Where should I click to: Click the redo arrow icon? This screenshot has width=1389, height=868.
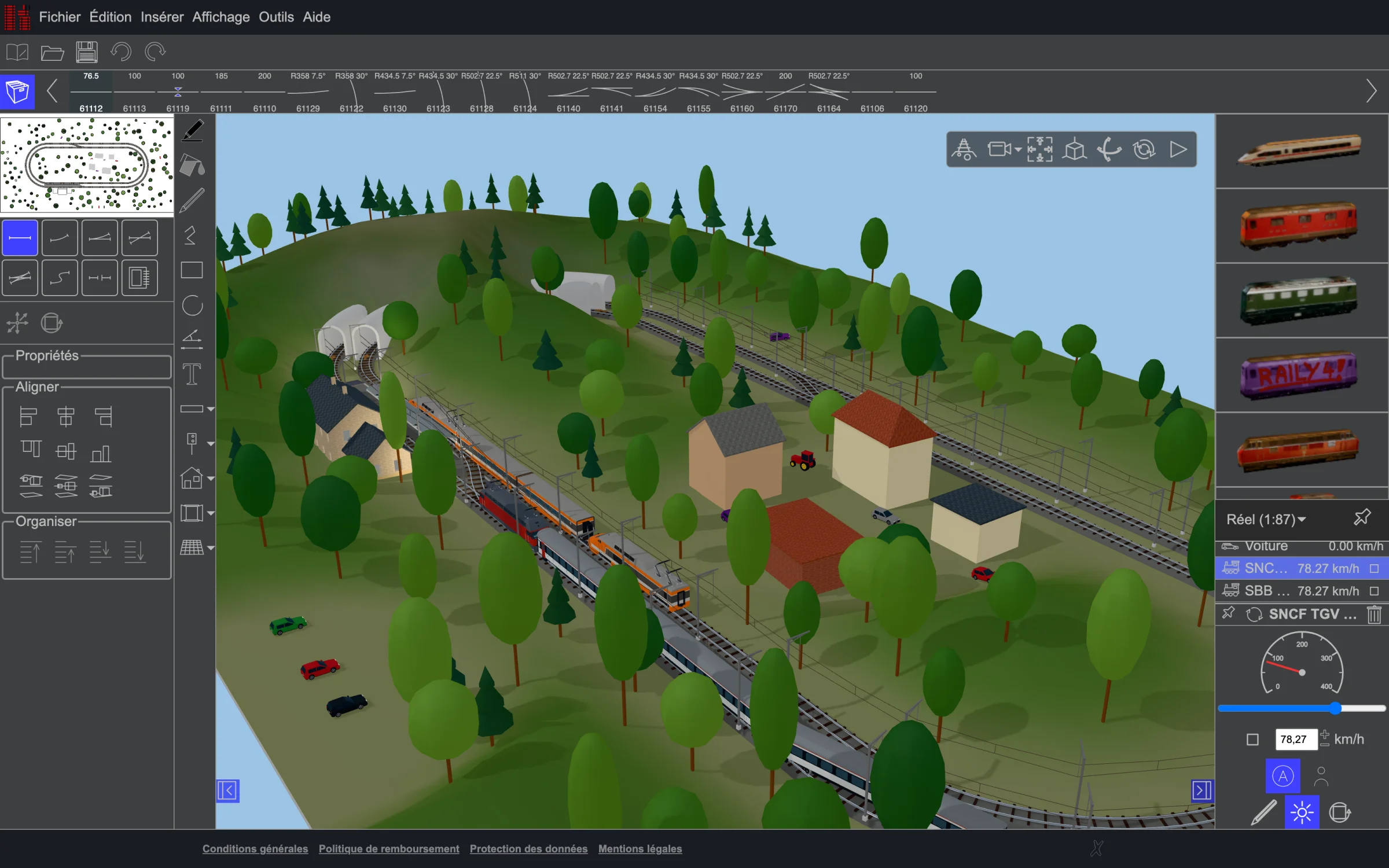click(x=155, y=52)
